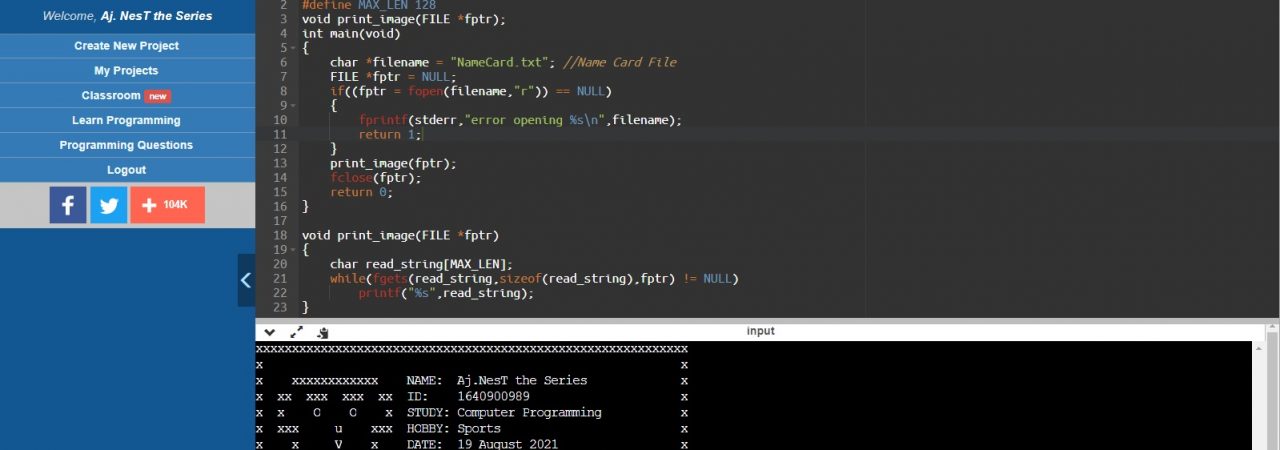Click the console copy-to-clipboard icon
Image resolution: width=1280 pixels, height=450 pixels.
(323, 332)
